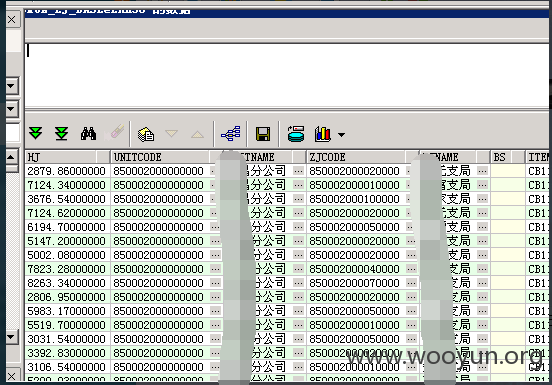Open ellipsis after 分公司 in 2879.86000000 row

tap(299, 171)
